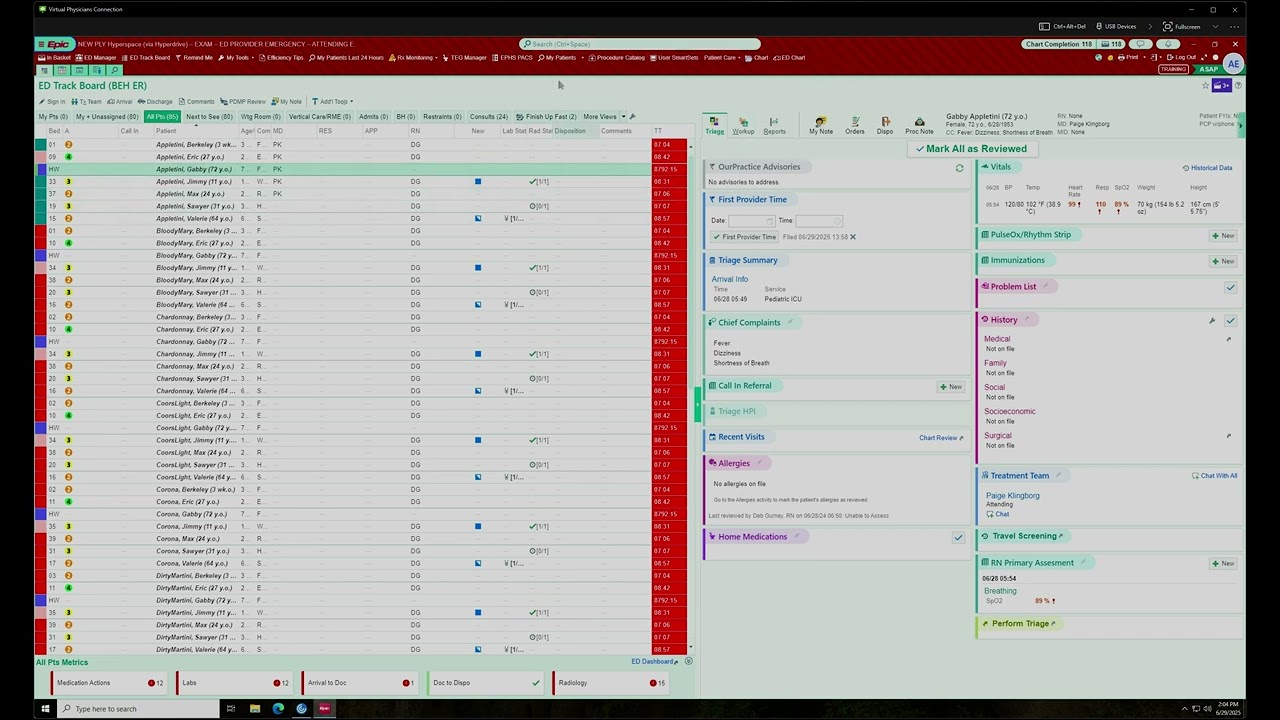Viewport: 1280px width, 720px height.
Task: Open My Note from Track Board toolbar
Action: tap(288, 102)
